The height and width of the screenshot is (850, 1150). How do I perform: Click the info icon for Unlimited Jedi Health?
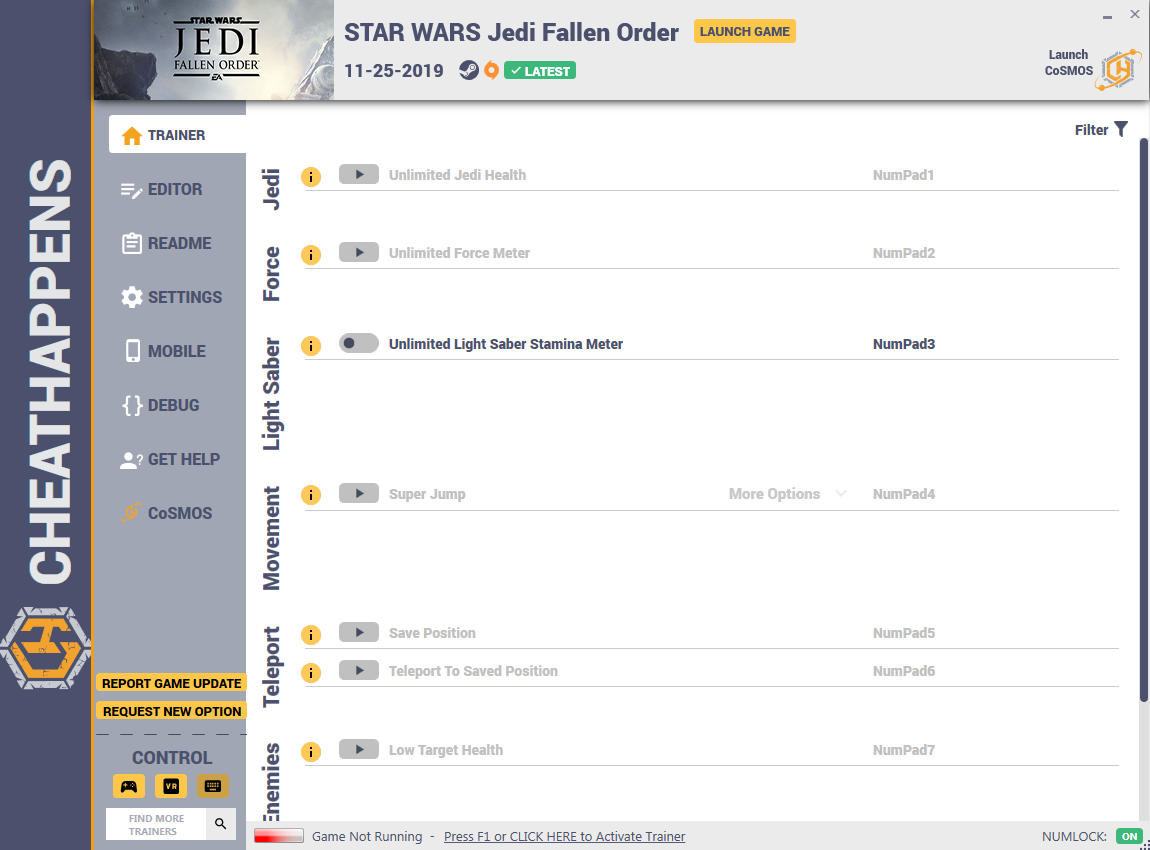pyautogui.click(x=311, y=177)
